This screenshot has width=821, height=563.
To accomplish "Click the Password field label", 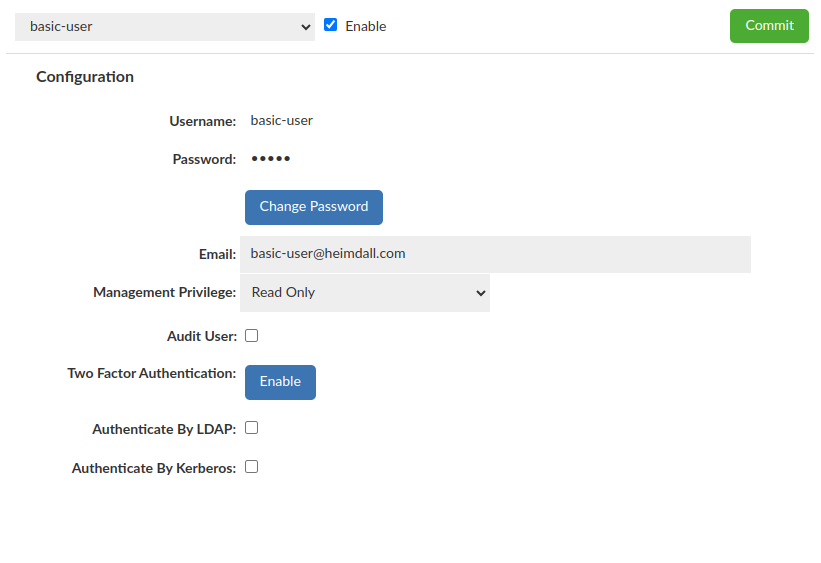I will coord(204,159).
